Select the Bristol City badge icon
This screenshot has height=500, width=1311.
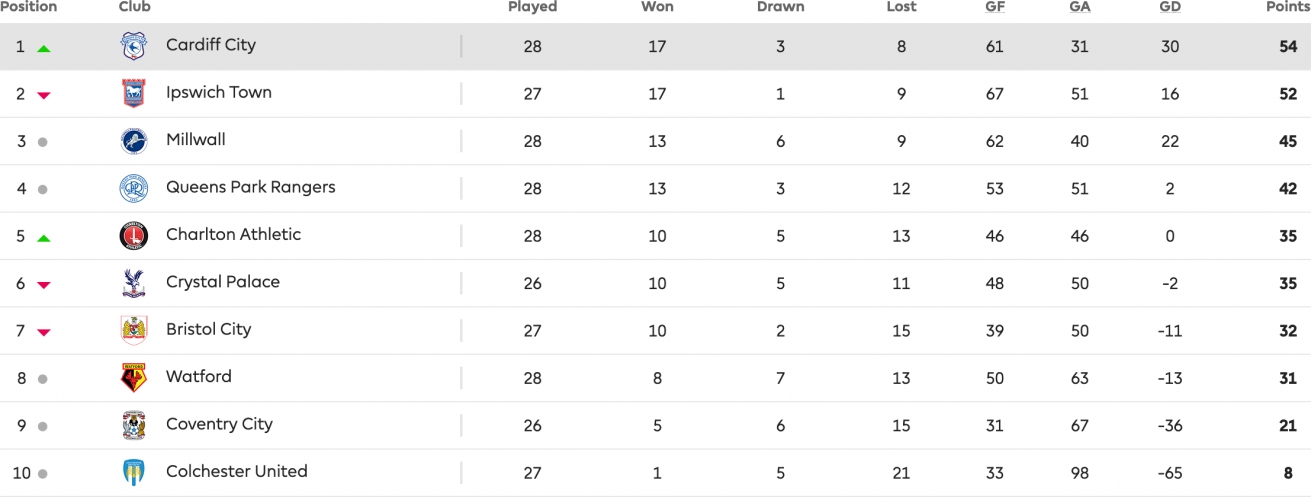click(x=133, y=330)
